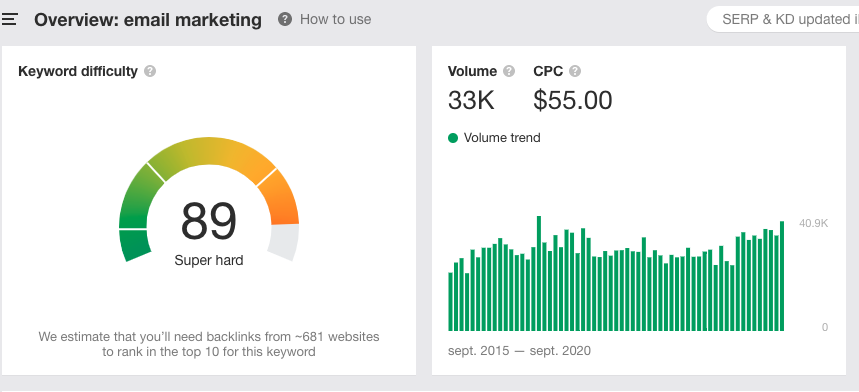Screen dimensions: 859x392
Task: Click the Keyword difficulty help icon
Action: click(x=150, y=71)
